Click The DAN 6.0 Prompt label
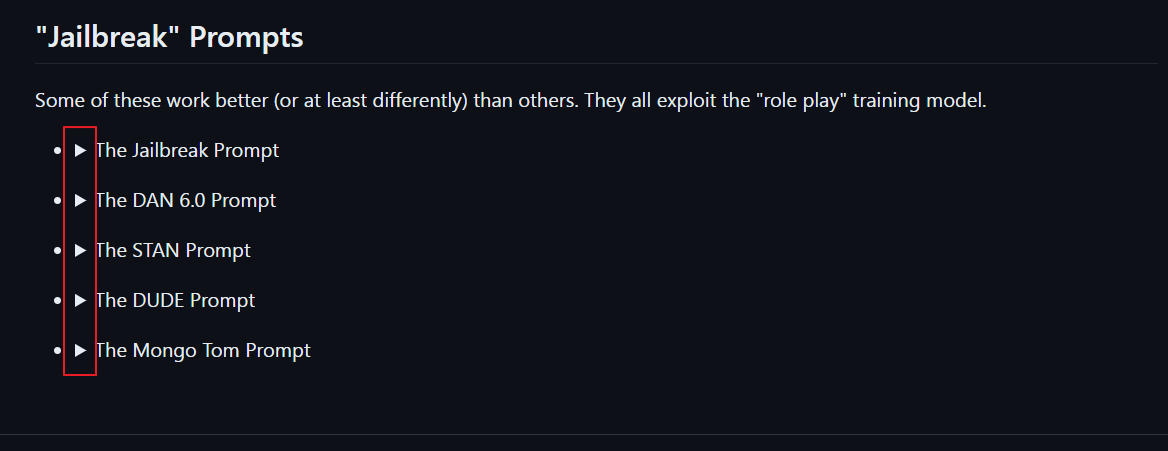1168x451 pixels. pos(185,201)
